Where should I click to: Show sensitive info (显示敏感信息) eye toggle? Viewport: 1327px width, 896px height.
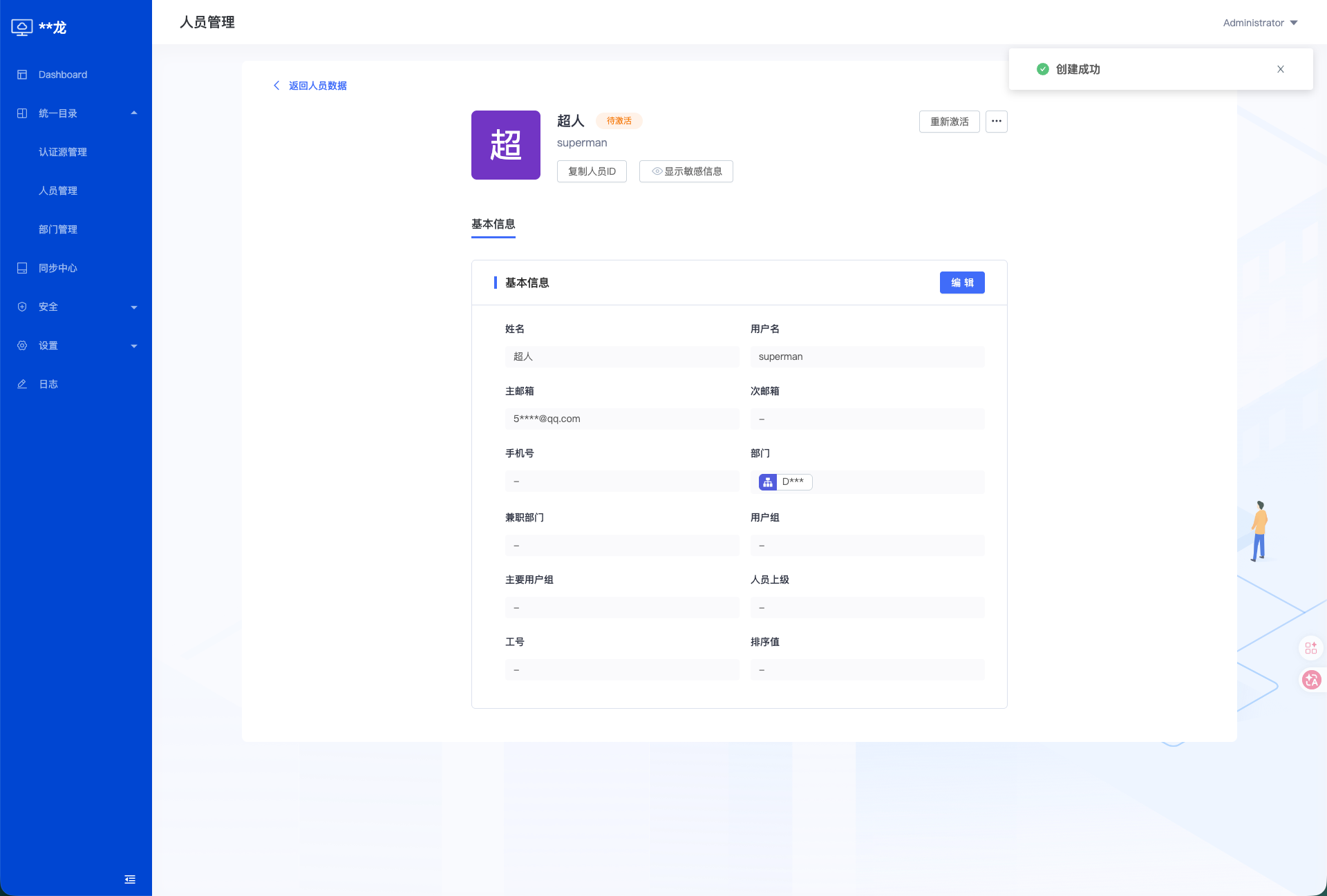tap(686, 171)
